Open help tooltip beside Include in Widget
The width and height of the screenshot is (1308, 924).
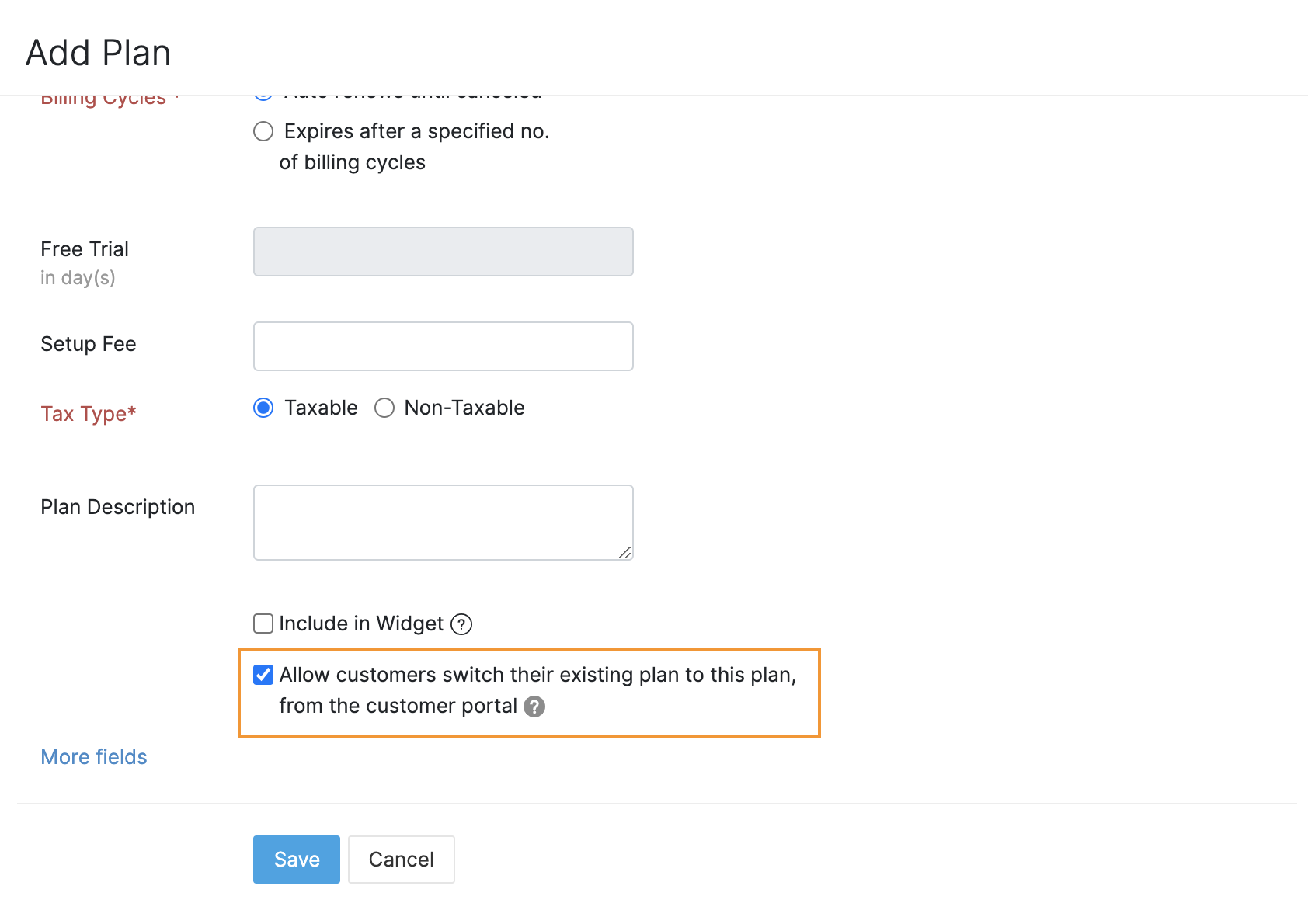tap(461, 624)
